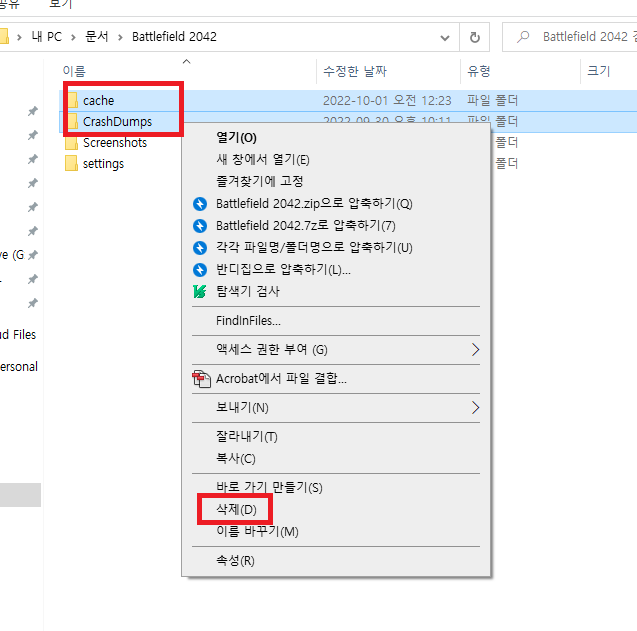Click chevron before 내 PC breadcrumb

pyautogui.click(x=19, y=38)
